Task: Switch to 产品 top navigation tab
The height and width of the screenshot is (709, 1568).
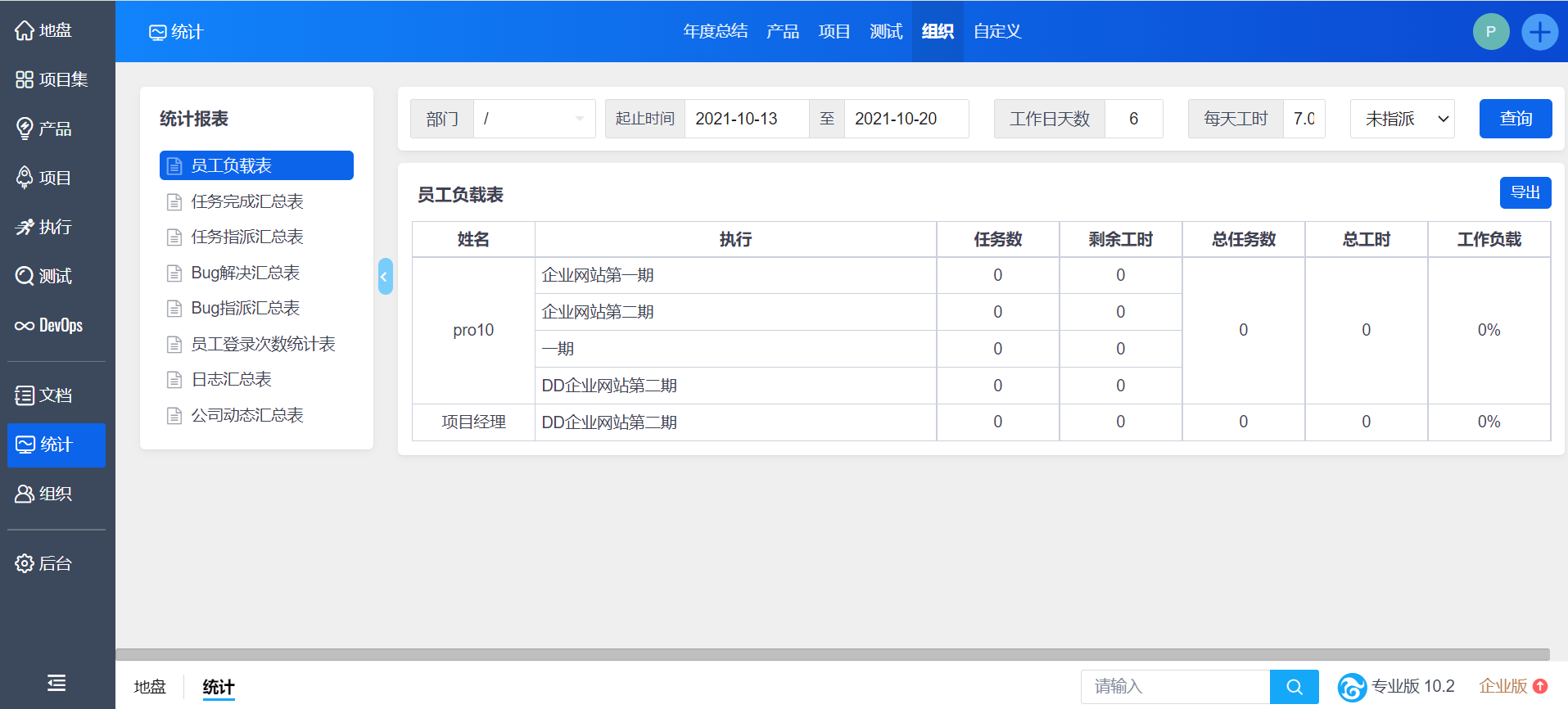Action: 783,31
